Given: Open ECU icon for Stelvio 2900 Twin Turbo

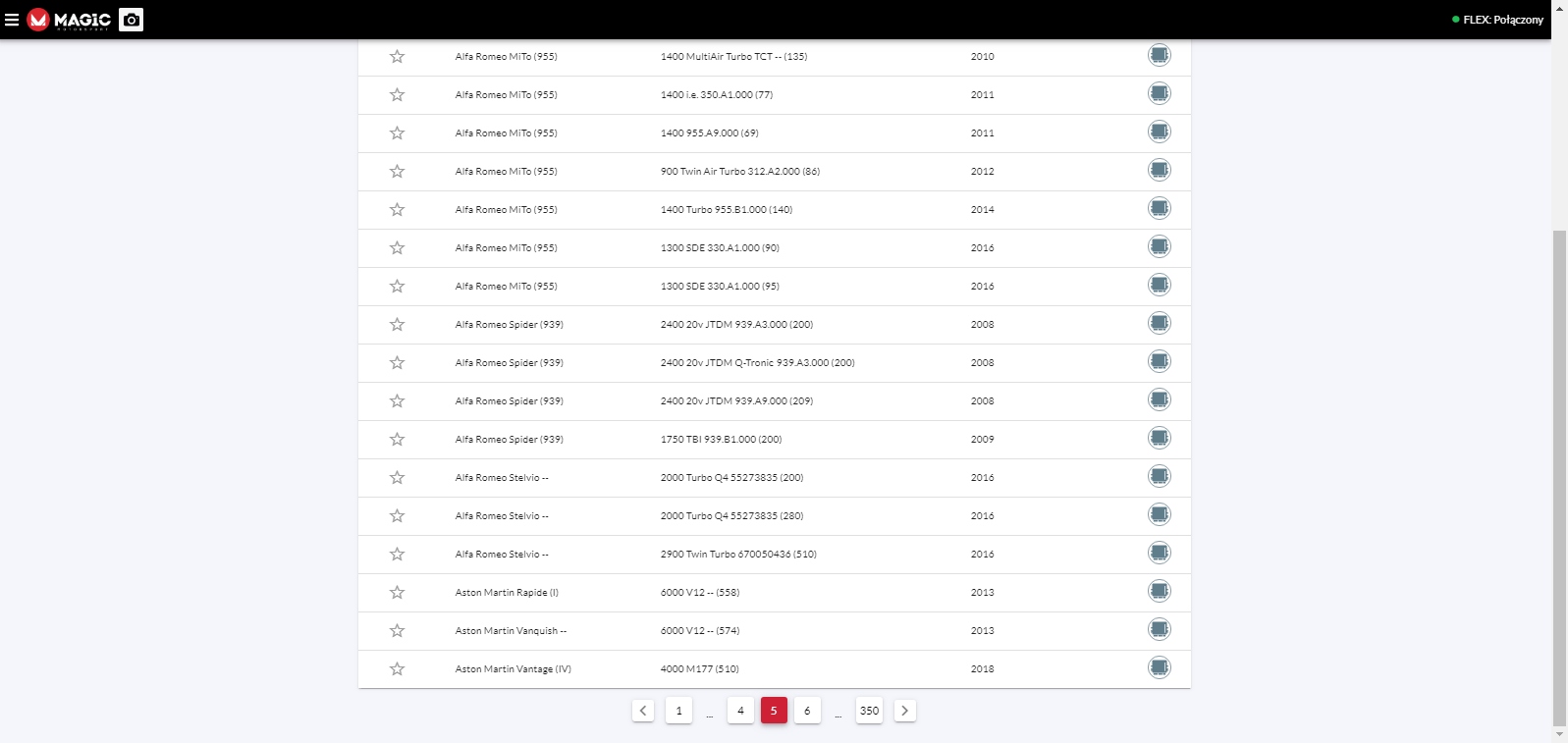Looking at the screenshot, I should [1160, 553].
